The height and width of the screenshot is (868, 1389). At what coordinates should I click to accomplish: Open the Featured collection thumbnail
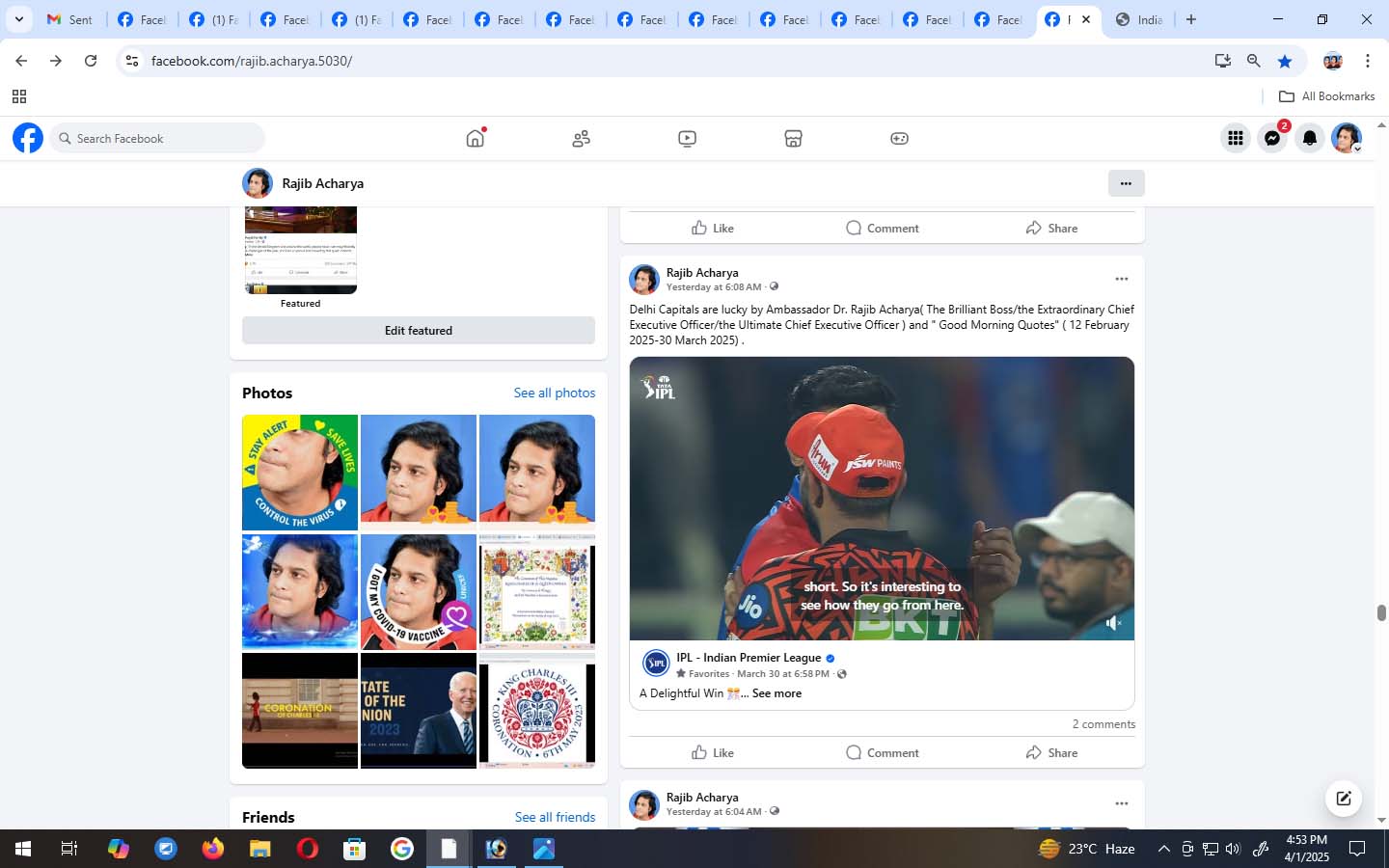point(301,250)
